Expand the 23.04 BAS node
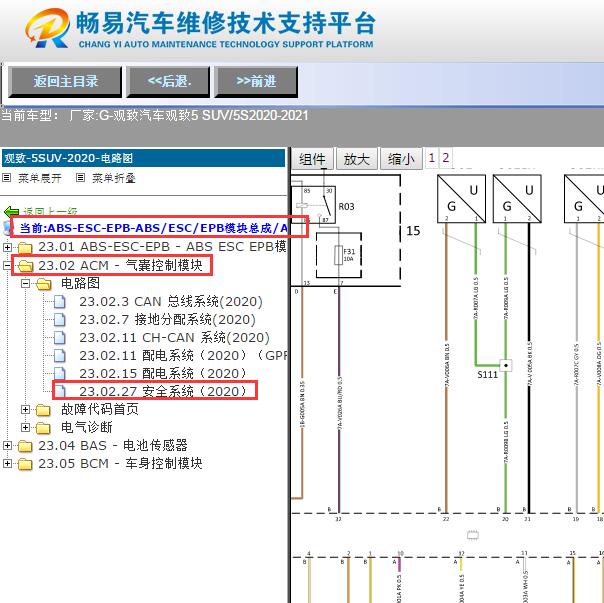 7,445
